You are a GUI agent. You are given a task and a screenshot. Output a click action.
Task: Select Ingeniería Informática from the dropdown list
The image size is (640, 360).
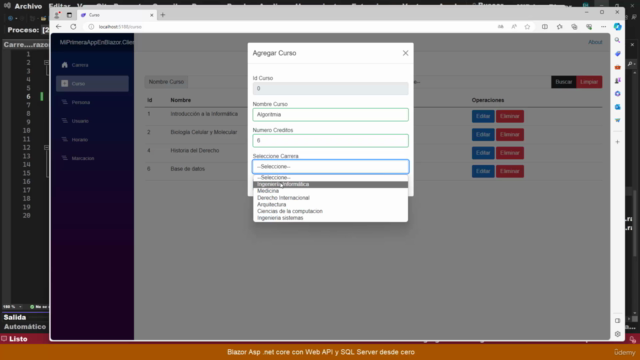330,184
